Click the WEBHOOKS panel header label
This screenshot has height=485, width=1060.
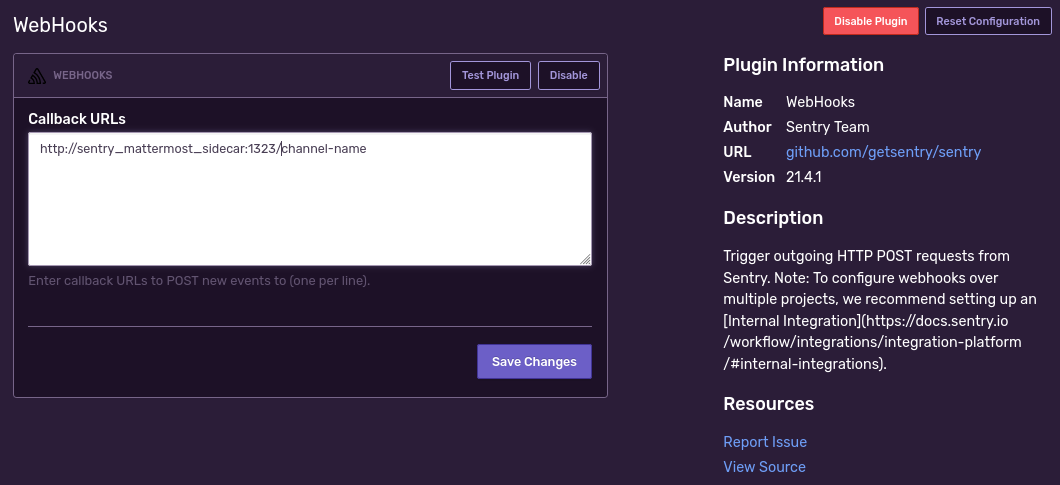(82, 75)
